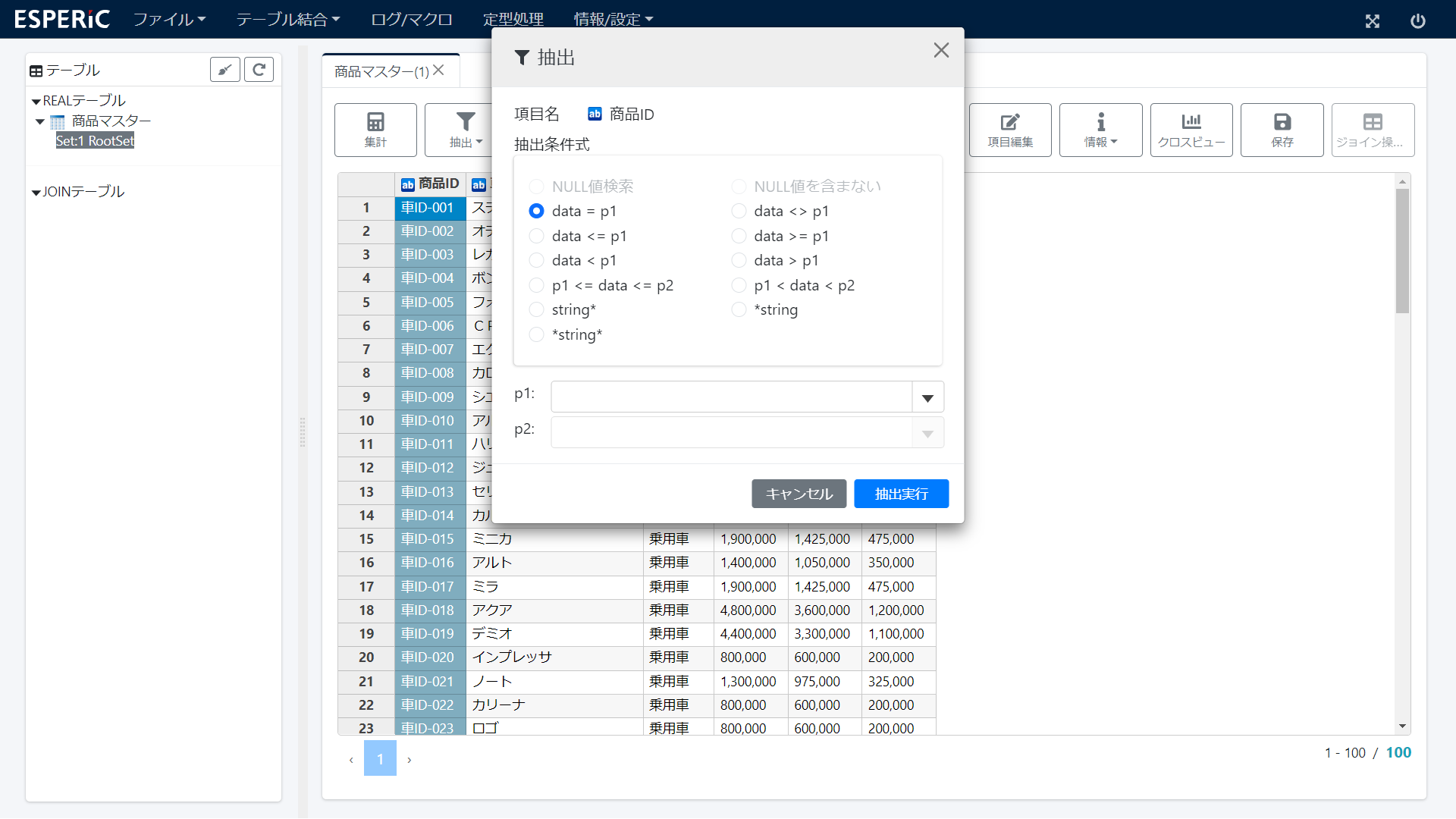Click the クロスビュー chart icon
The height and width of the screenshot is (819, 1456).
coord(1191,123)
